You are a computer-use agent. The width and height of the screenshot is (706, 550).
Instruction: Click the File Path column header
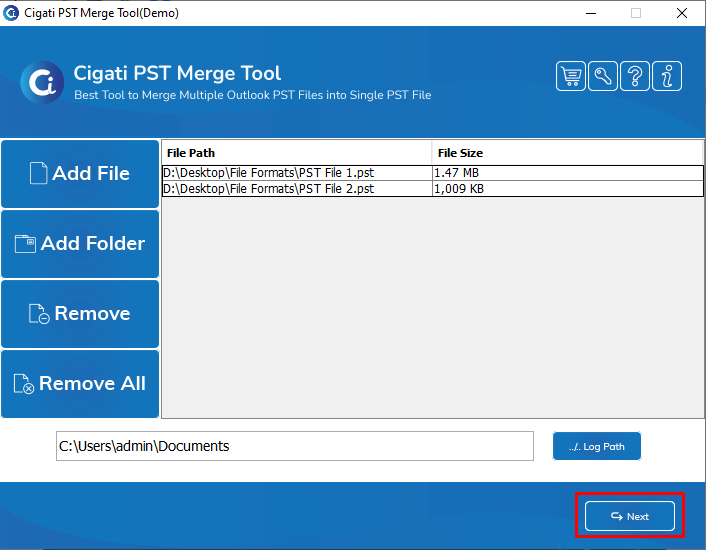(296, 153)
